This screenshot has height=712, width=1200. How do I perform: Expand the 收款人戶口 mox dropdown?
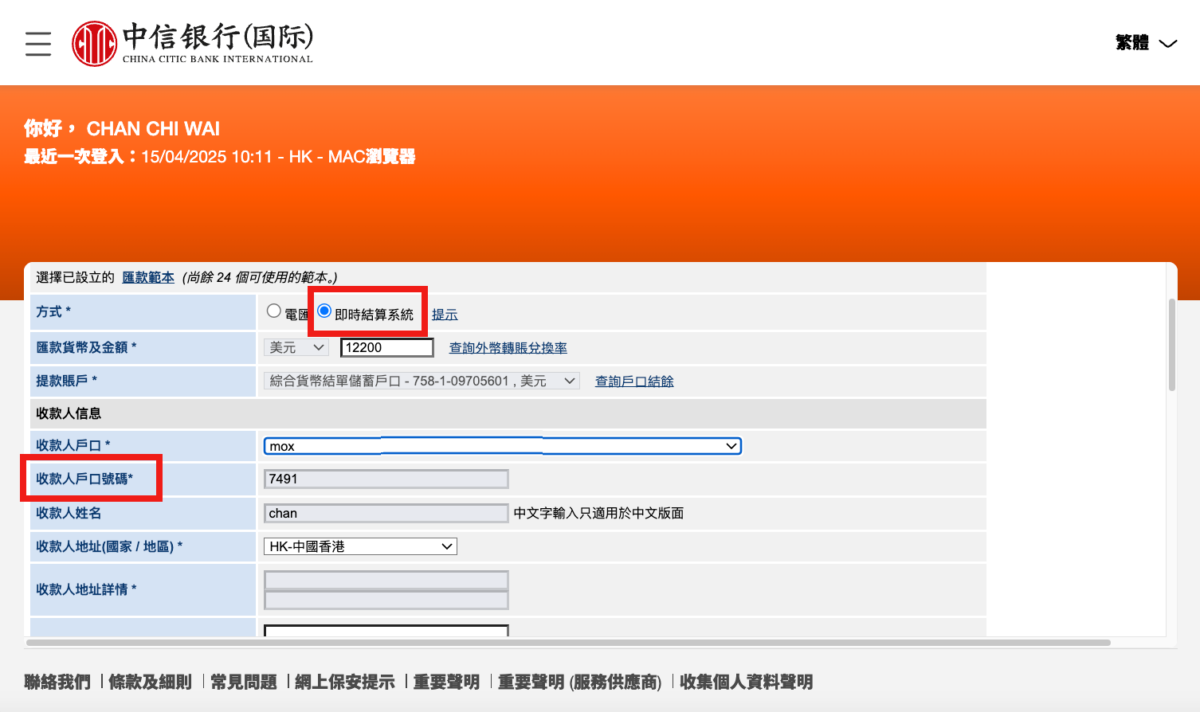[x=502, y=446]
